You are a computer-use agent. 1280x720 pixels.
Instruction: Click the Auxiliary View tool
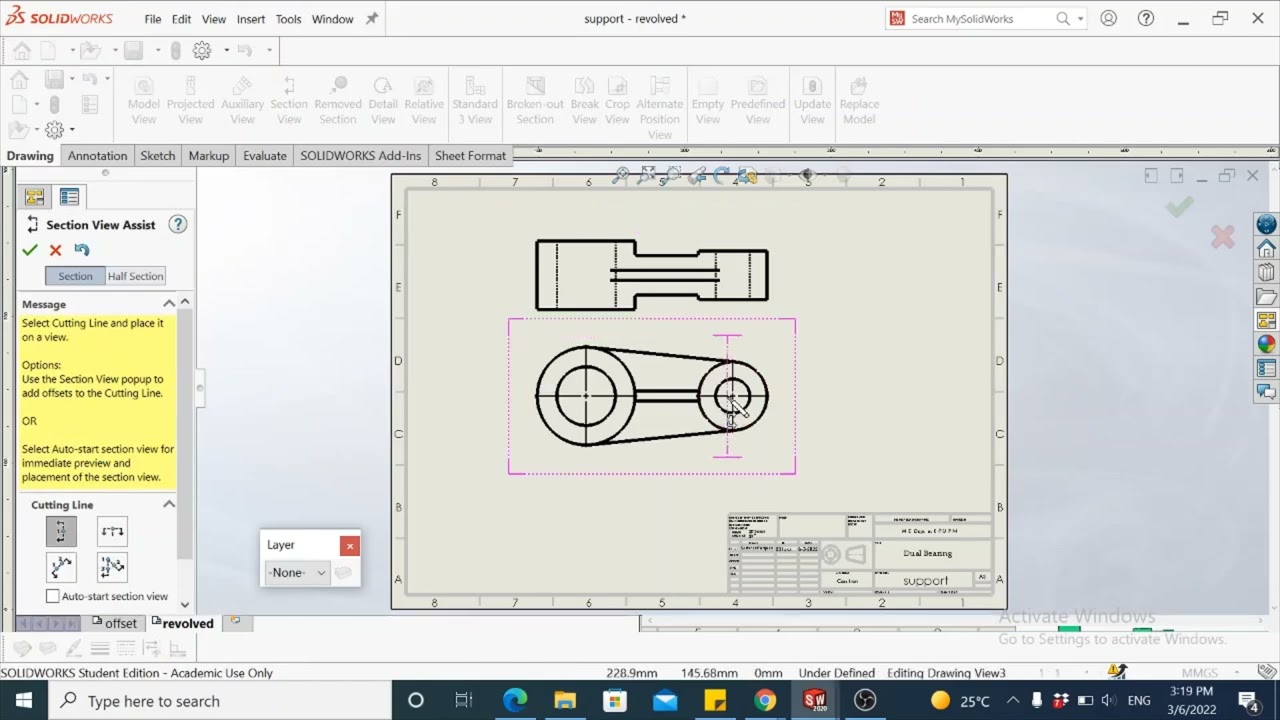242,101
